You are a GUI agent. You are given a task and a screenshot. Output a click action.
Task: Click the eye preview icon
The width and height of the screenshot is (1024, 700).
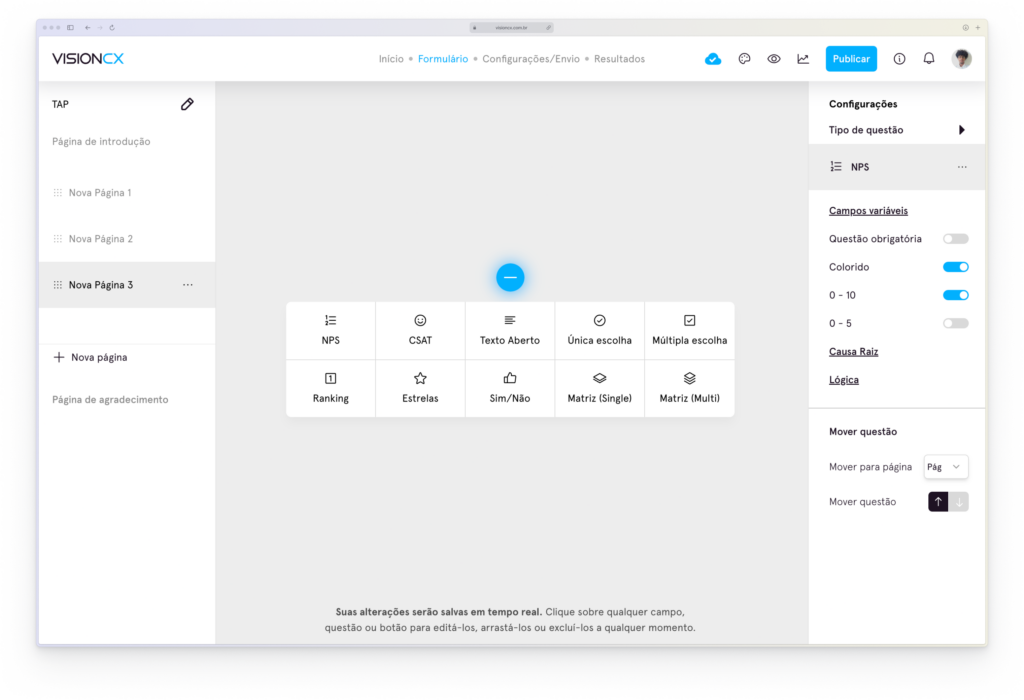pos(774,59)
